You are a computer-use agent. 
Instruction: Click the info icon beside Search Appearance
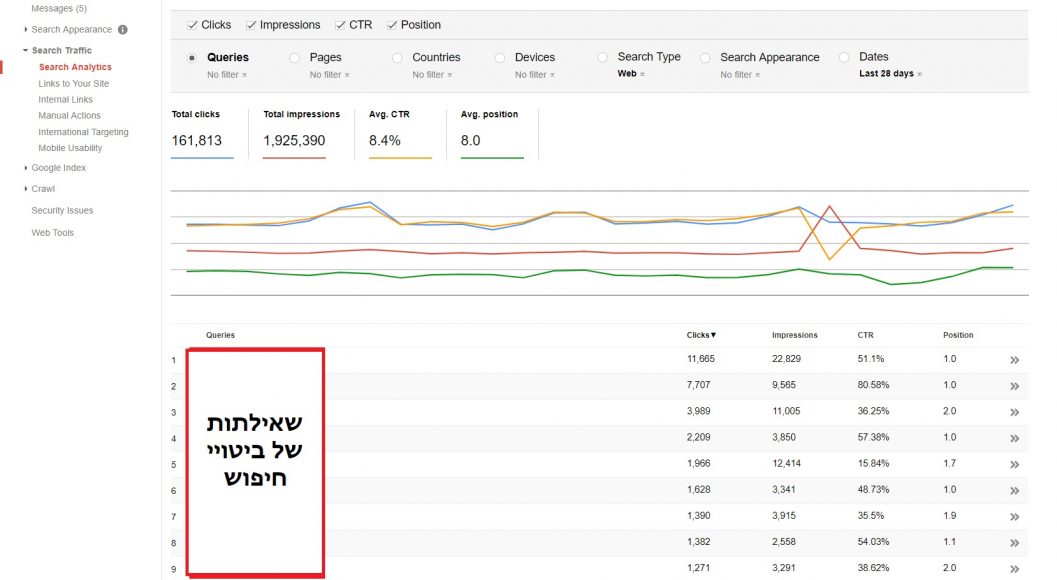[x=123, y=30]
